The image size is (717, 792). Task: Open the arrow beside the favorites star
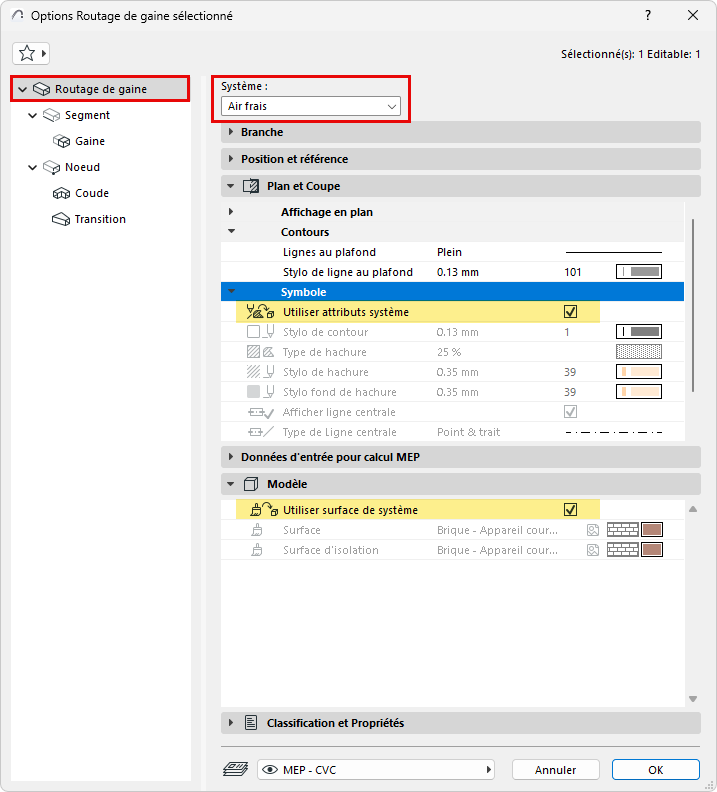click(x=44, y=53)
